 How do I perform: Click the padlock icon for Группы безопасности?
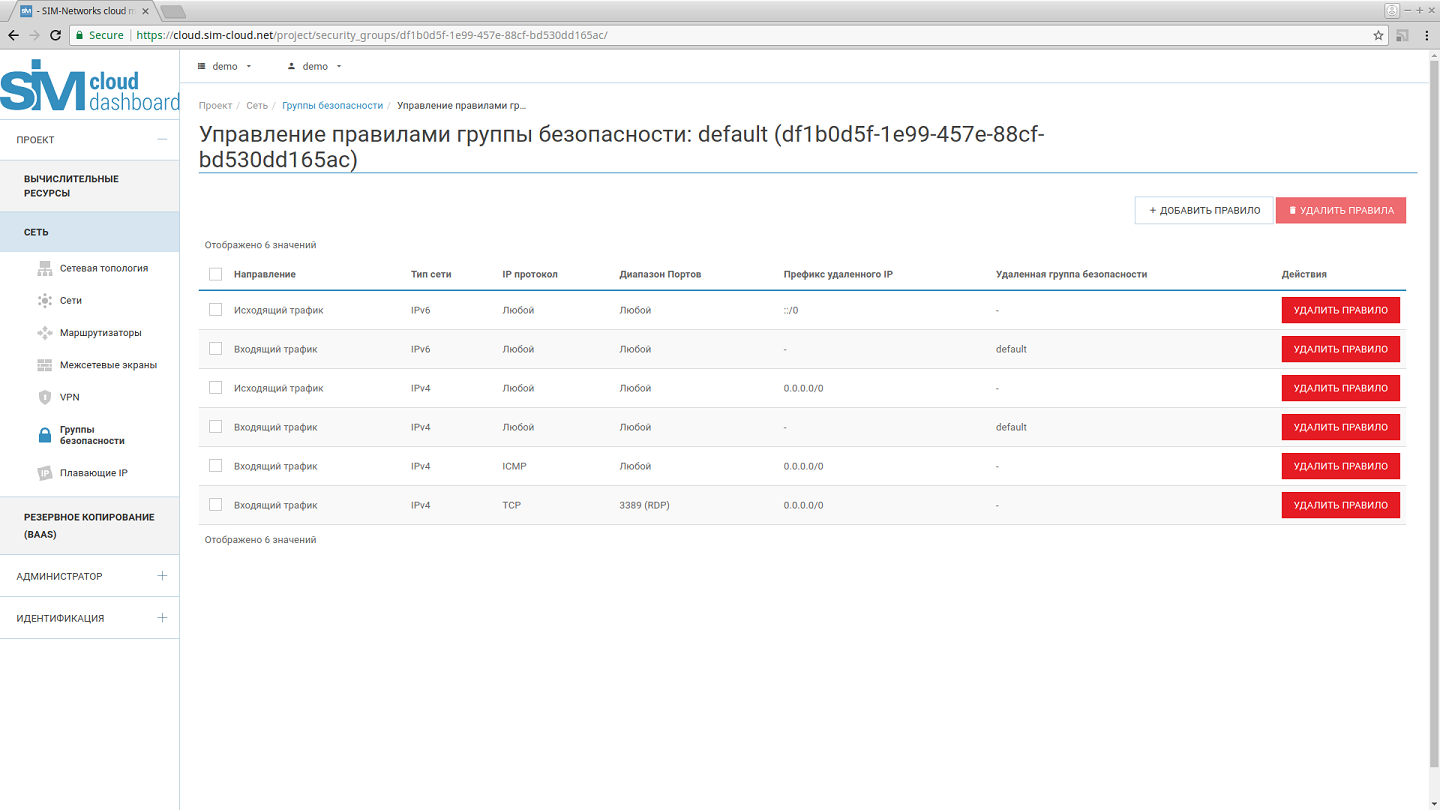44,435
